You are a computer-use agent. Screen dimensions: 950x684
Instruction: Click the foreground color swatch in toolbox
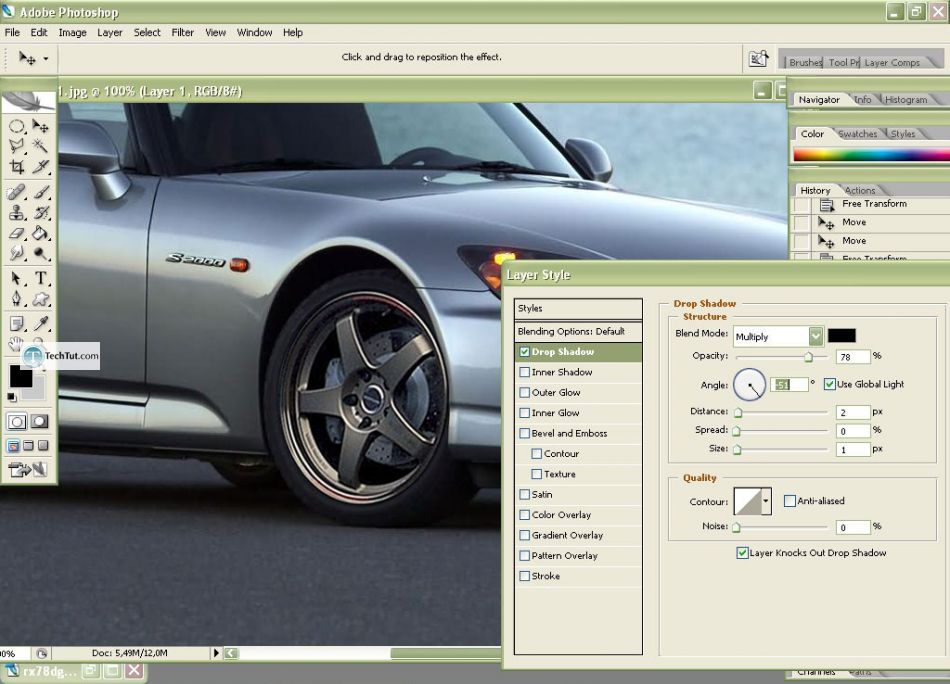[x=21, y=376]
